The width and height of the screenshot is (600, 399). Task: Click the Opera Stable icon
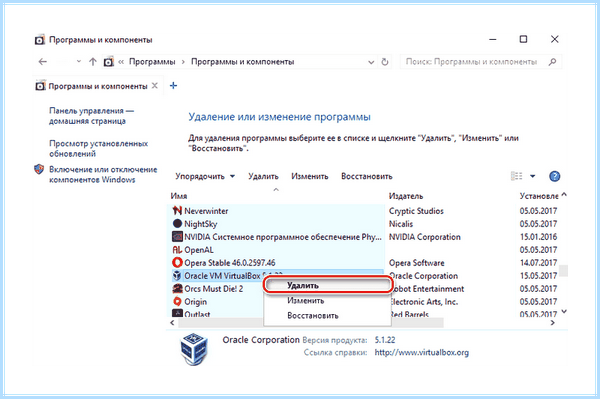click(177, 262)
